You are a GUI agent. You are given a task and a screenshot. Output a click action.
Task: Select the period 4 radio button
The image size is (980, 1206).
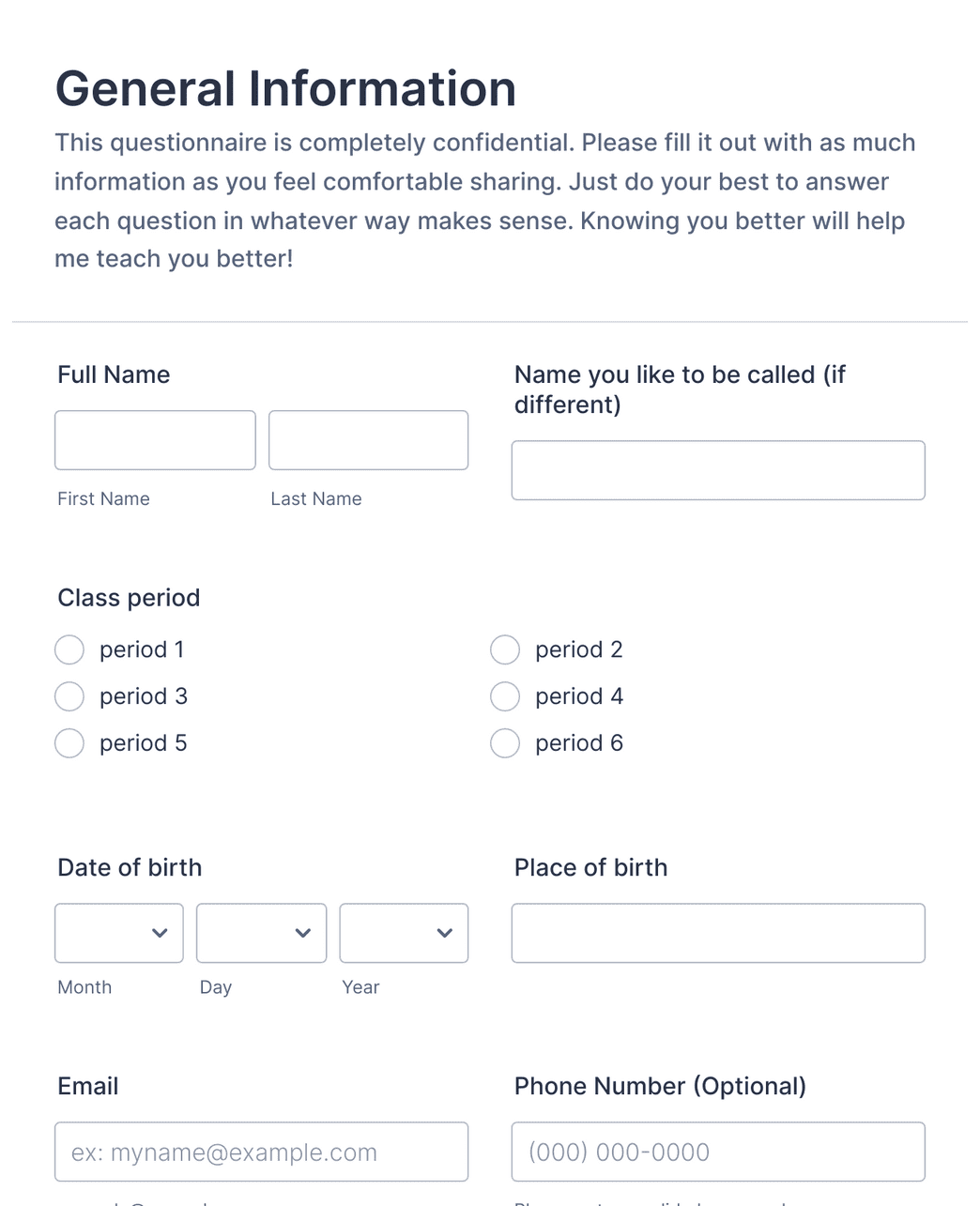tap(504, 696)
